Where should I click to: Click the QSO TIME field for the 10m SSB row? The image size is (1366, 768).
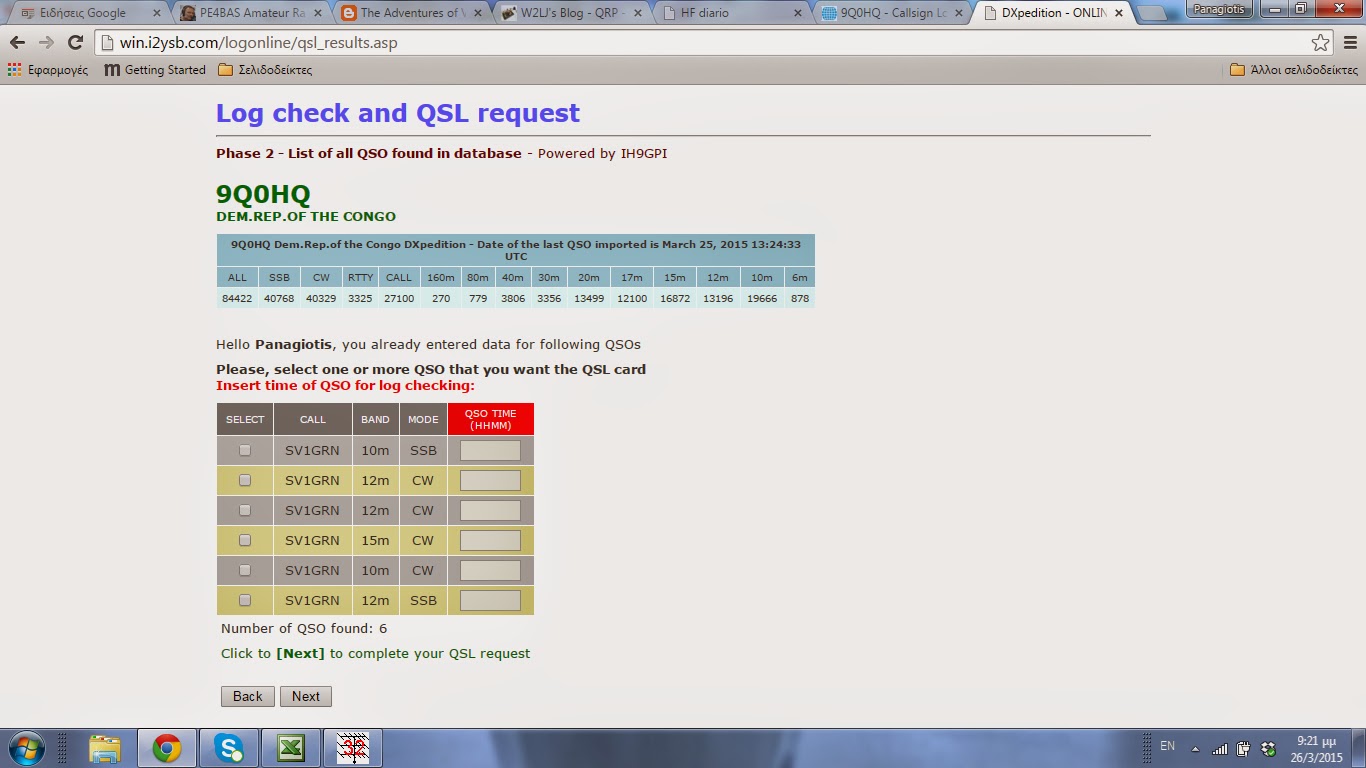[x=489, y=450]
